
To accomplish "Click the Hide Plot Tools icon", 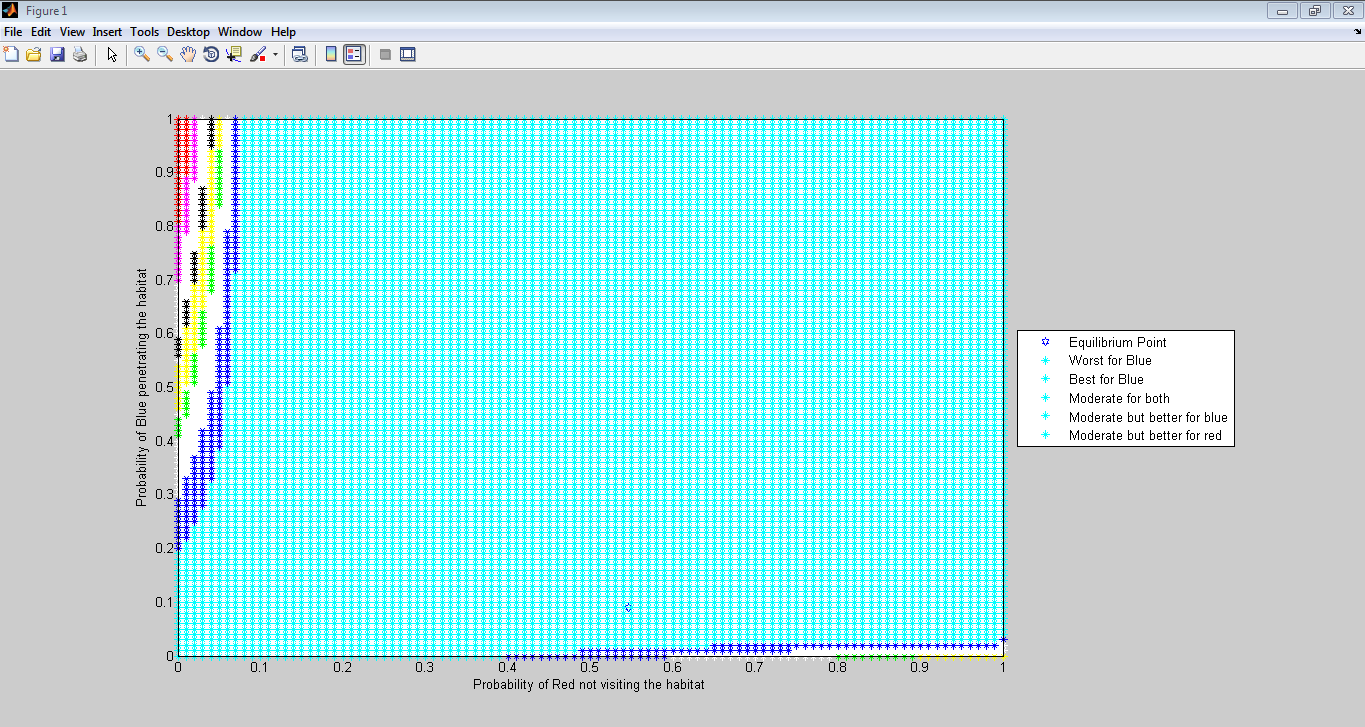I will 385,54.
